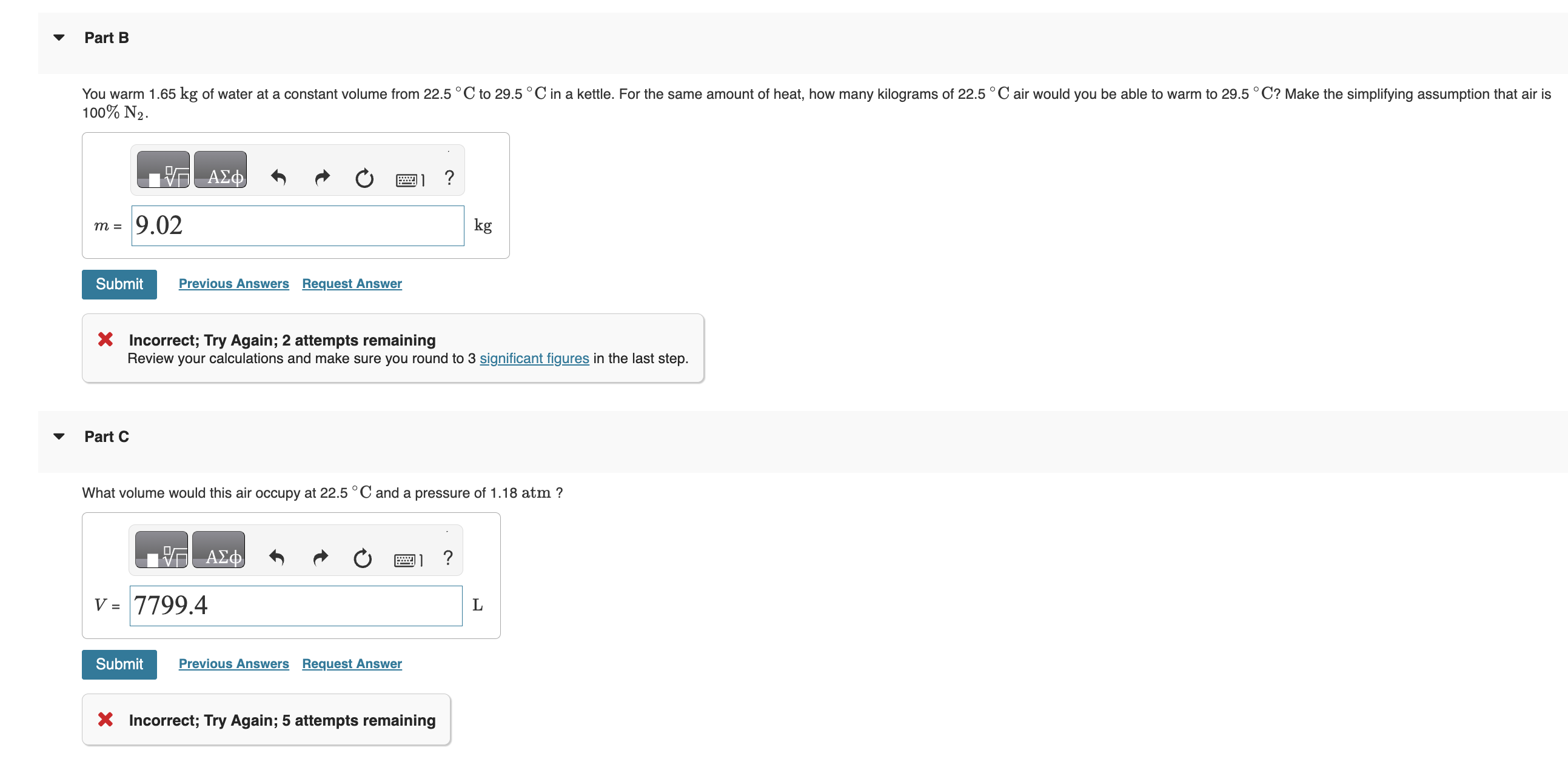Click Submit for Part C
Screen dimensions: 1568x776
[119, 664]
